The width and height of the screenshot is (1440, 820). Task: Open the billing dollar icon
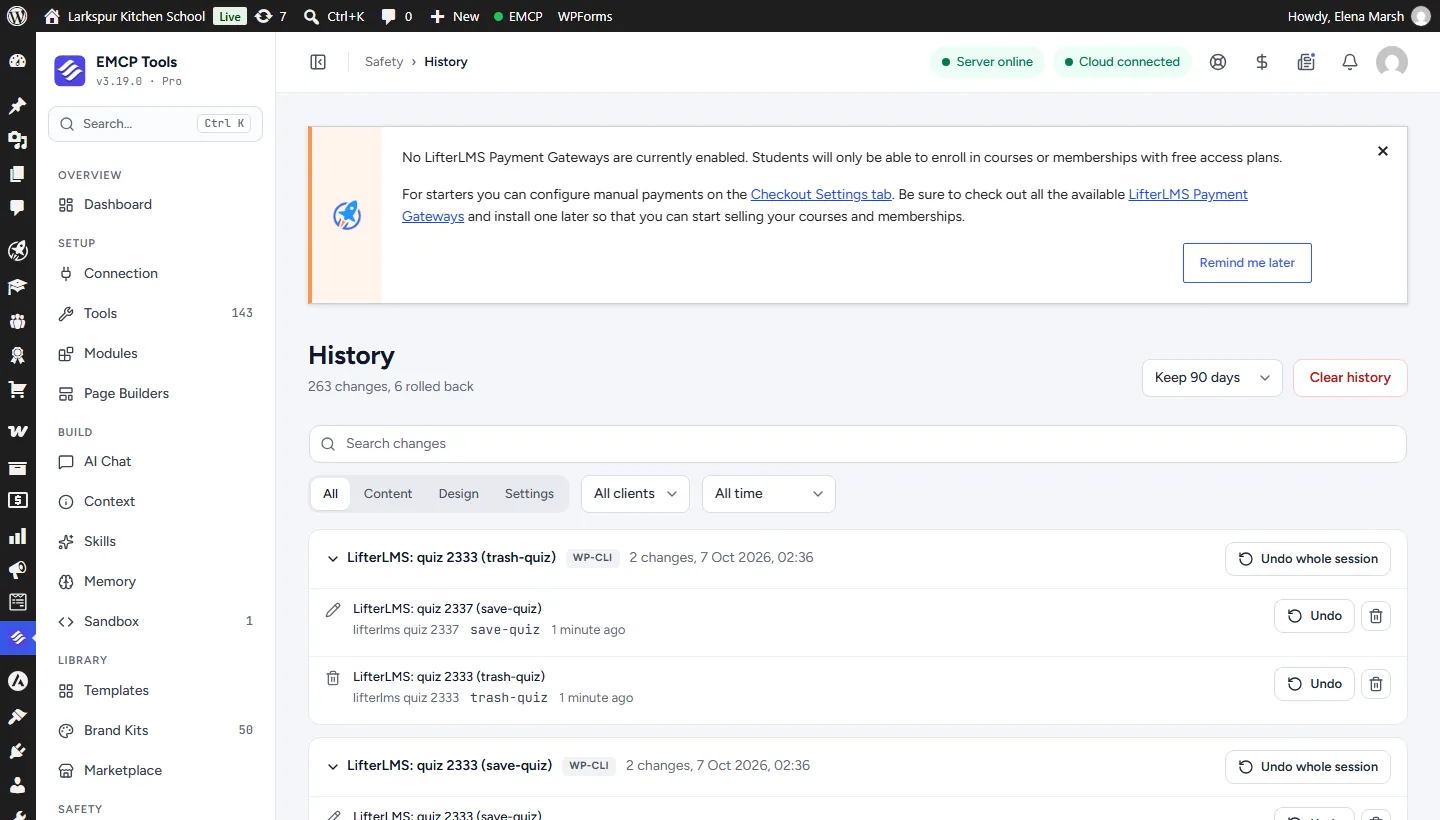click(x=1262, y=62)
